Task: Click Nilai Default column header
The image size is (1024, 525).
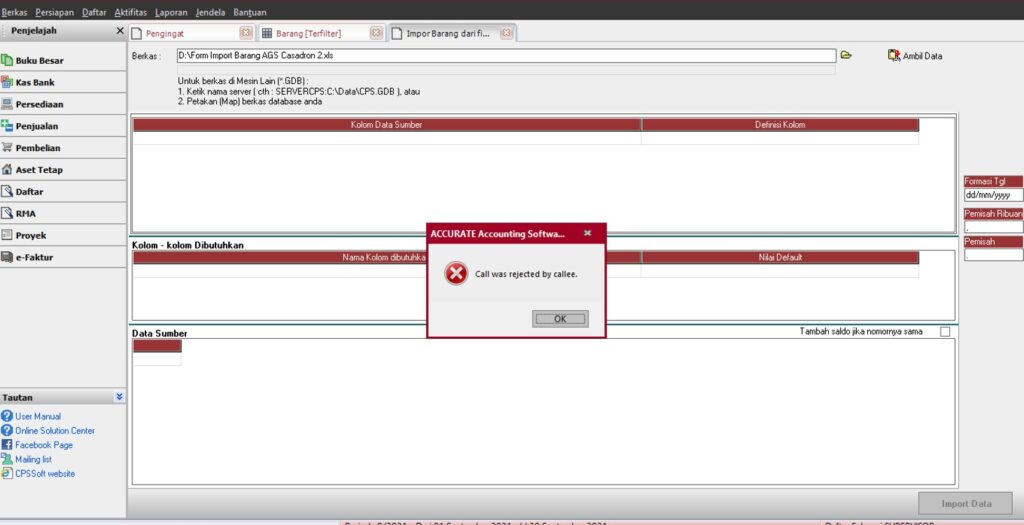Action: tap(780, 257)
